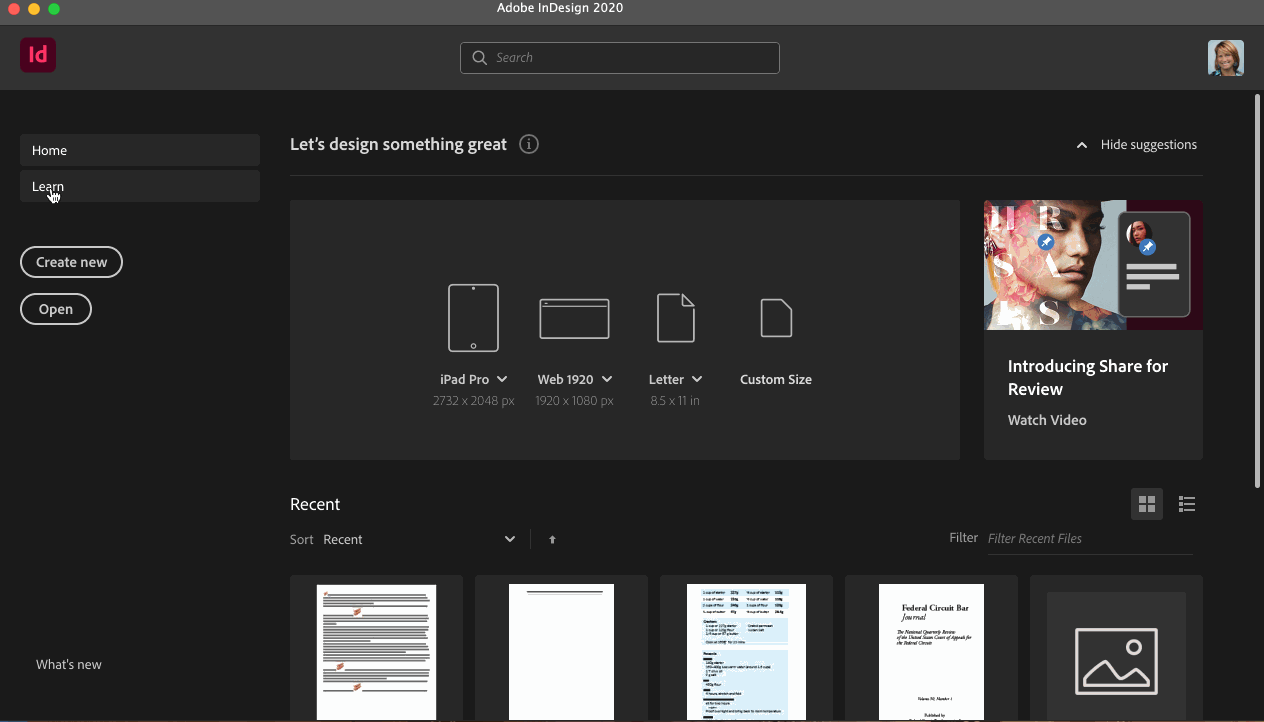Open the What's new link
1264x722 pixels.
click(69, 664)
